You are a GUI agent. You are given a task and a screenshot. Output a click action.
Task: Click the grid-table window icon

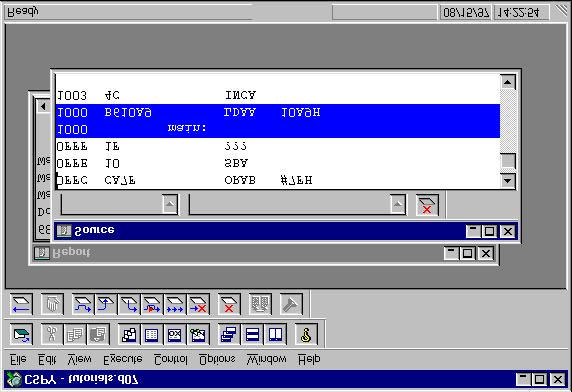tap(152, 334)
